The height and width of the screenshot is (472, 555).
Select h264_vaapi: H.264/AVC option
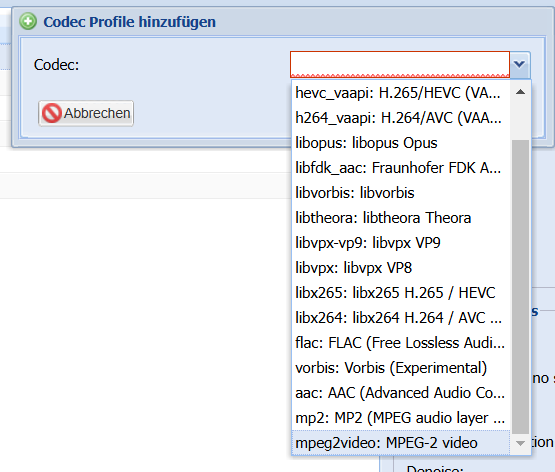point(401,118)
